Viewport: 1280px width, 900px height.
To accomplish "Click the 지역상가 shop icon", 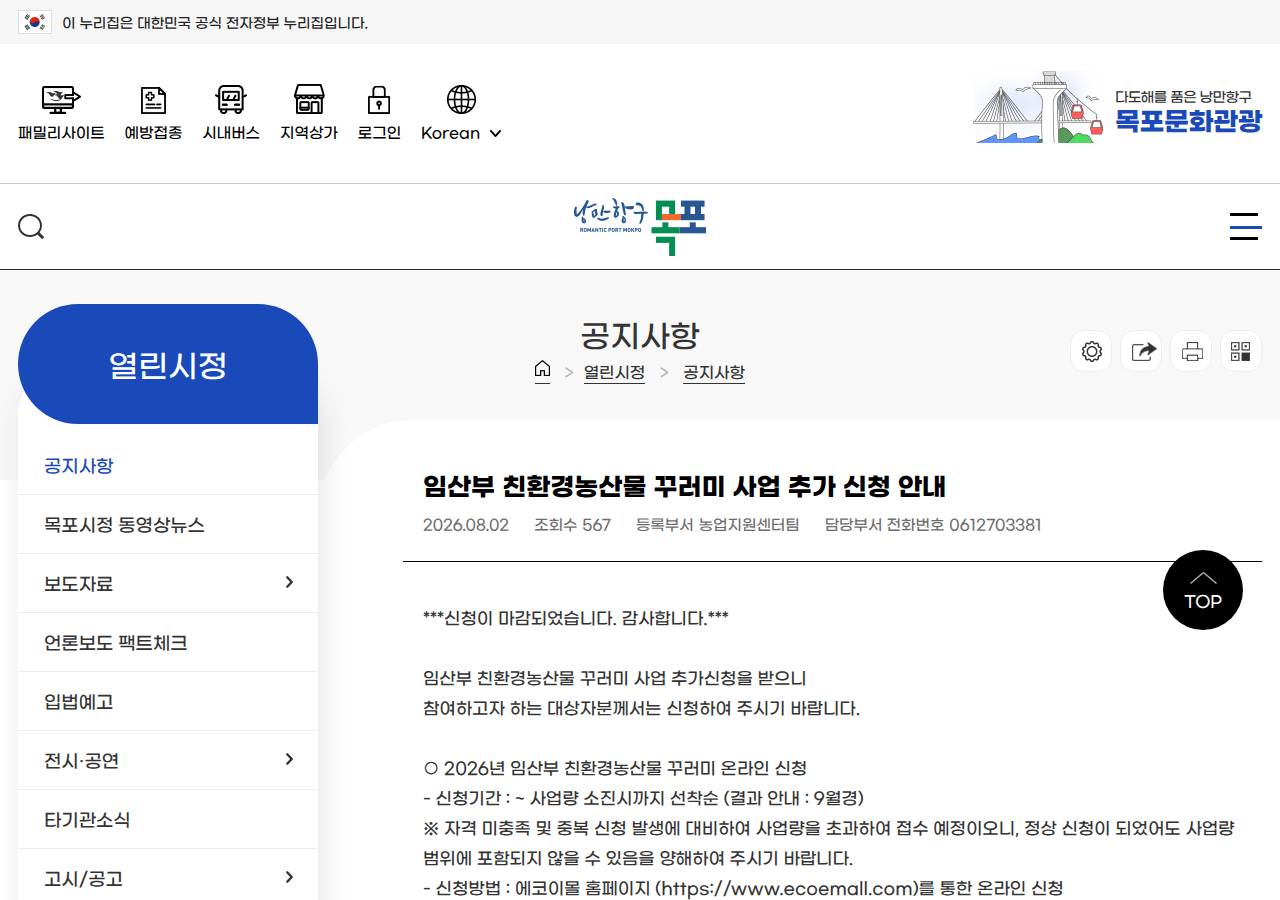I will pyautogui.click(x=309, y=99).
